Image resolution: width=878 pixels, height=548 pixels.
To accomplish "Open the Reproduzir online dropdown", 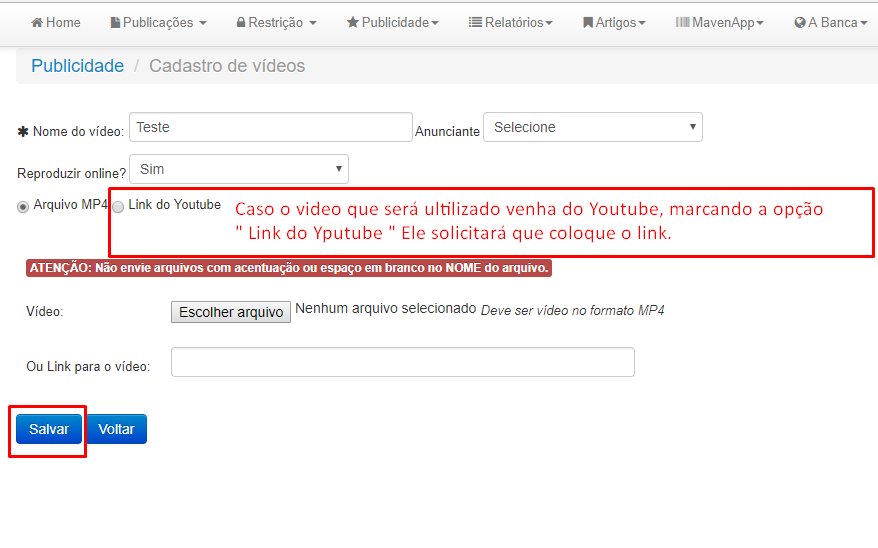I will [x=239, y=169].
